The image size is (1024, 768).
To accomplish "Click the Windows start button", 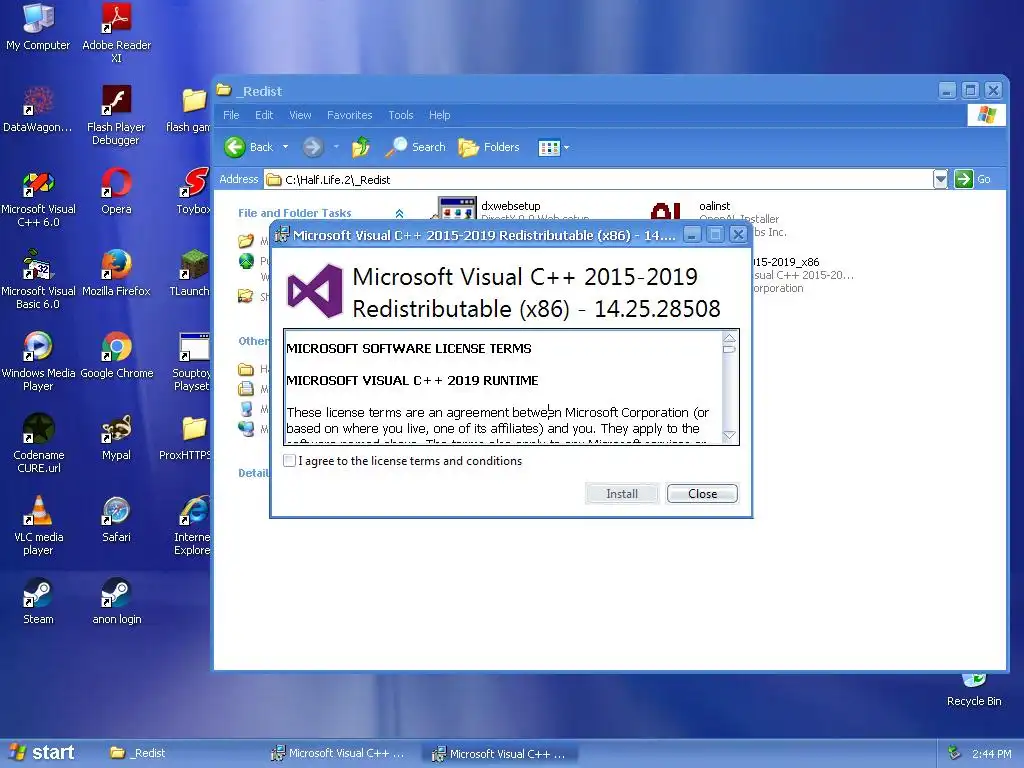I will click(x=42, y=753).
